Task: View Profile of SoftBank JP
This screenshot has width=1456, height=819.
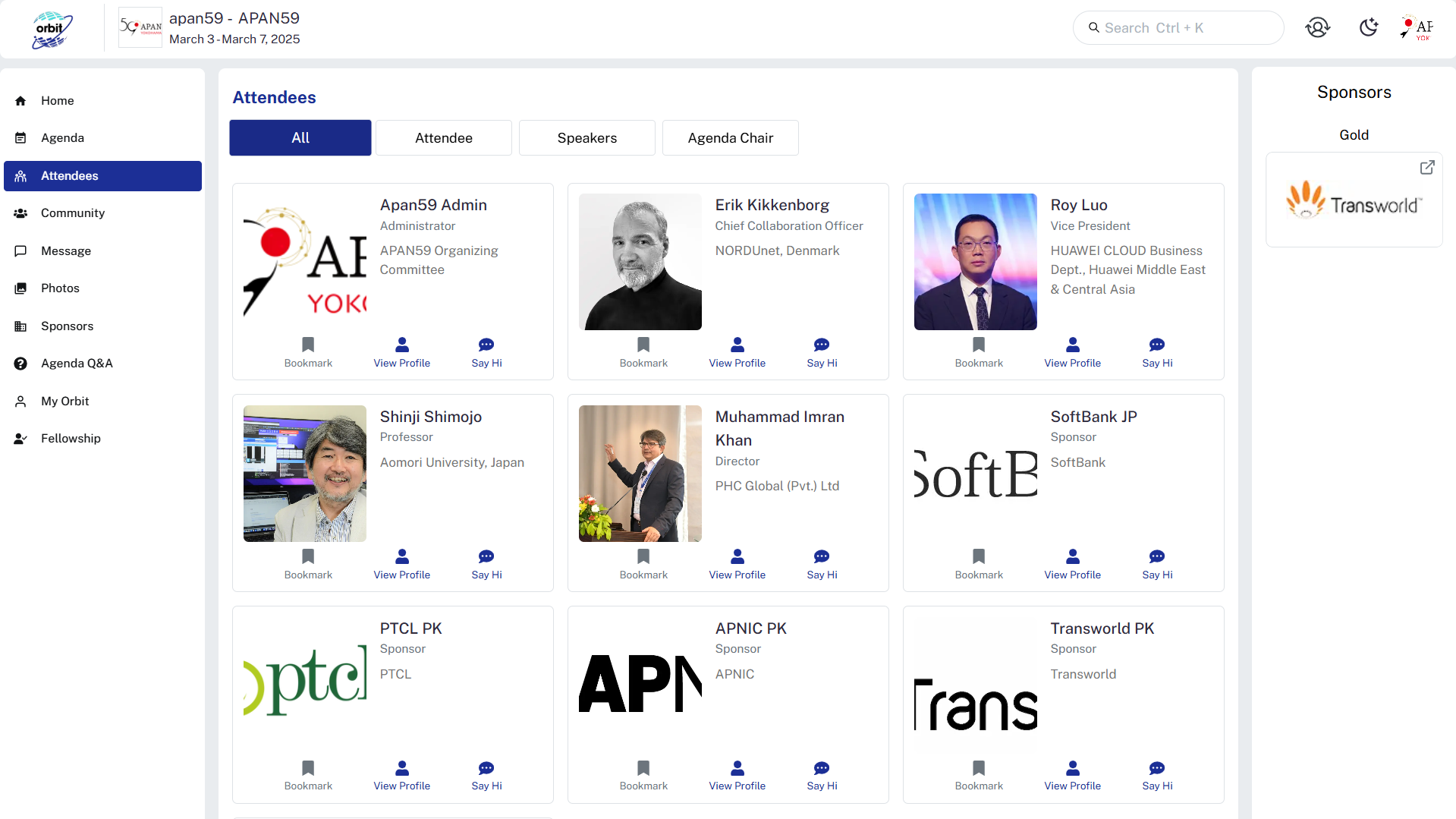Action: tap(1073, 565)
